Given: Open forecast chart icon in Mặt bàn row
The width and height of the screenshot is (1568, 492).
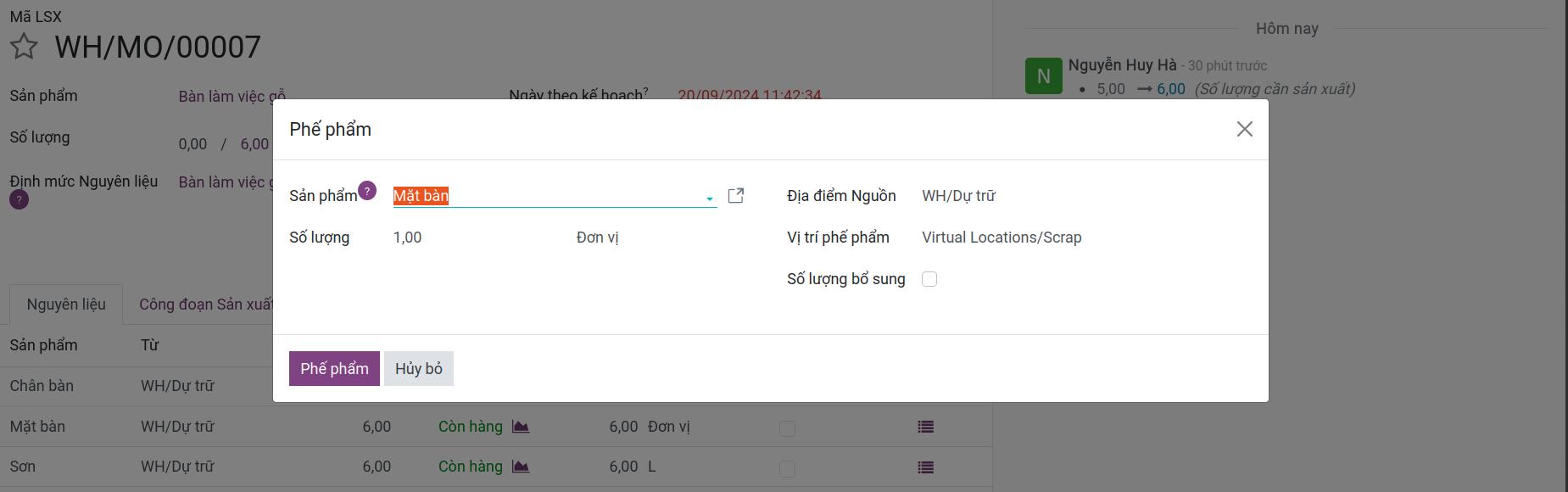Looking at the screenshot, I should (521, 427).
